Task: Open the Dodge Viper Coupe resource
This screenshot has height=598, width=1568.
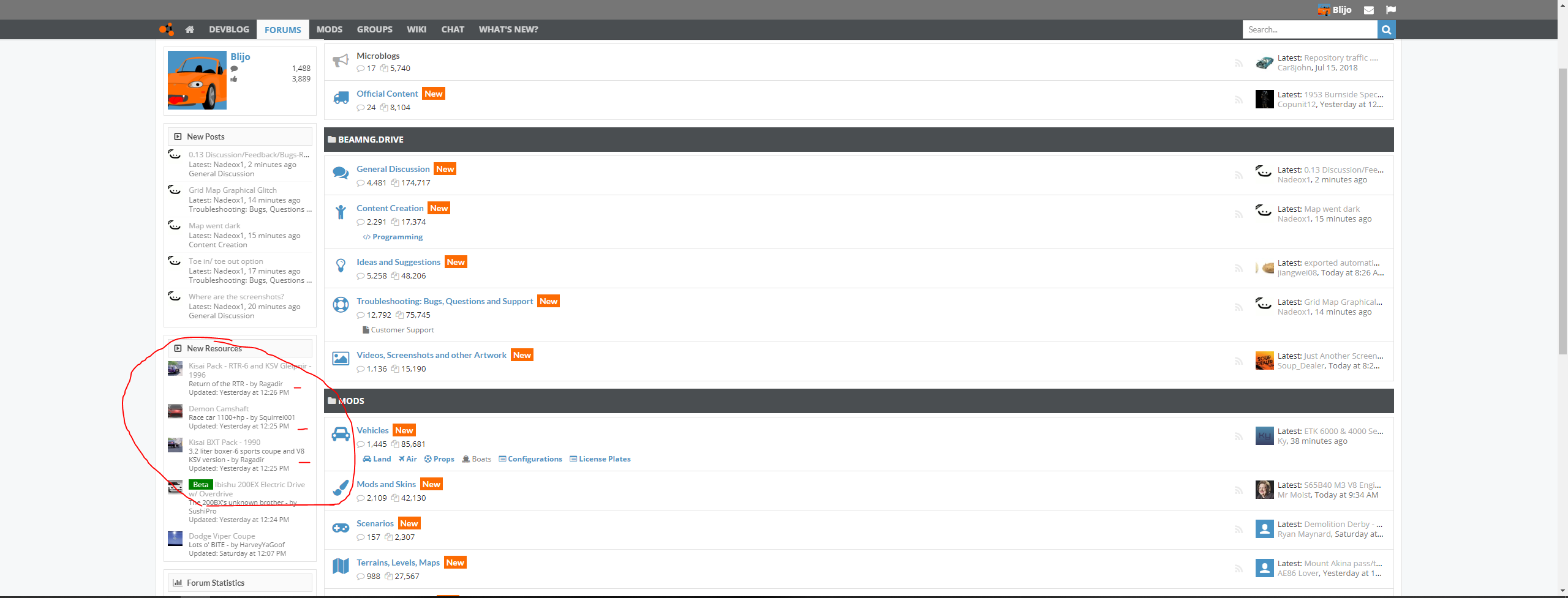Action: (x=222, y=536)
